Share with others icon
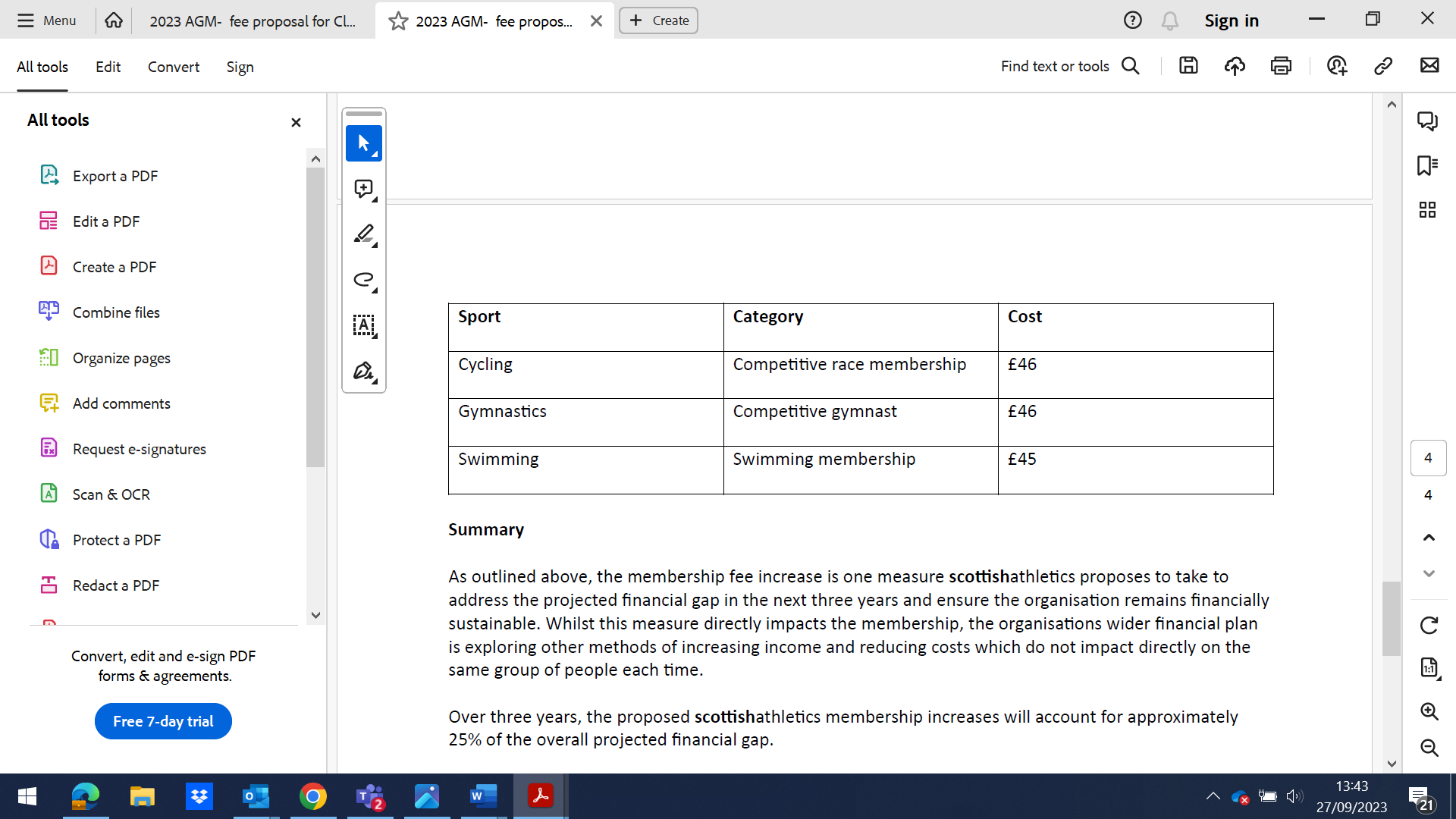 point(1337,66)
